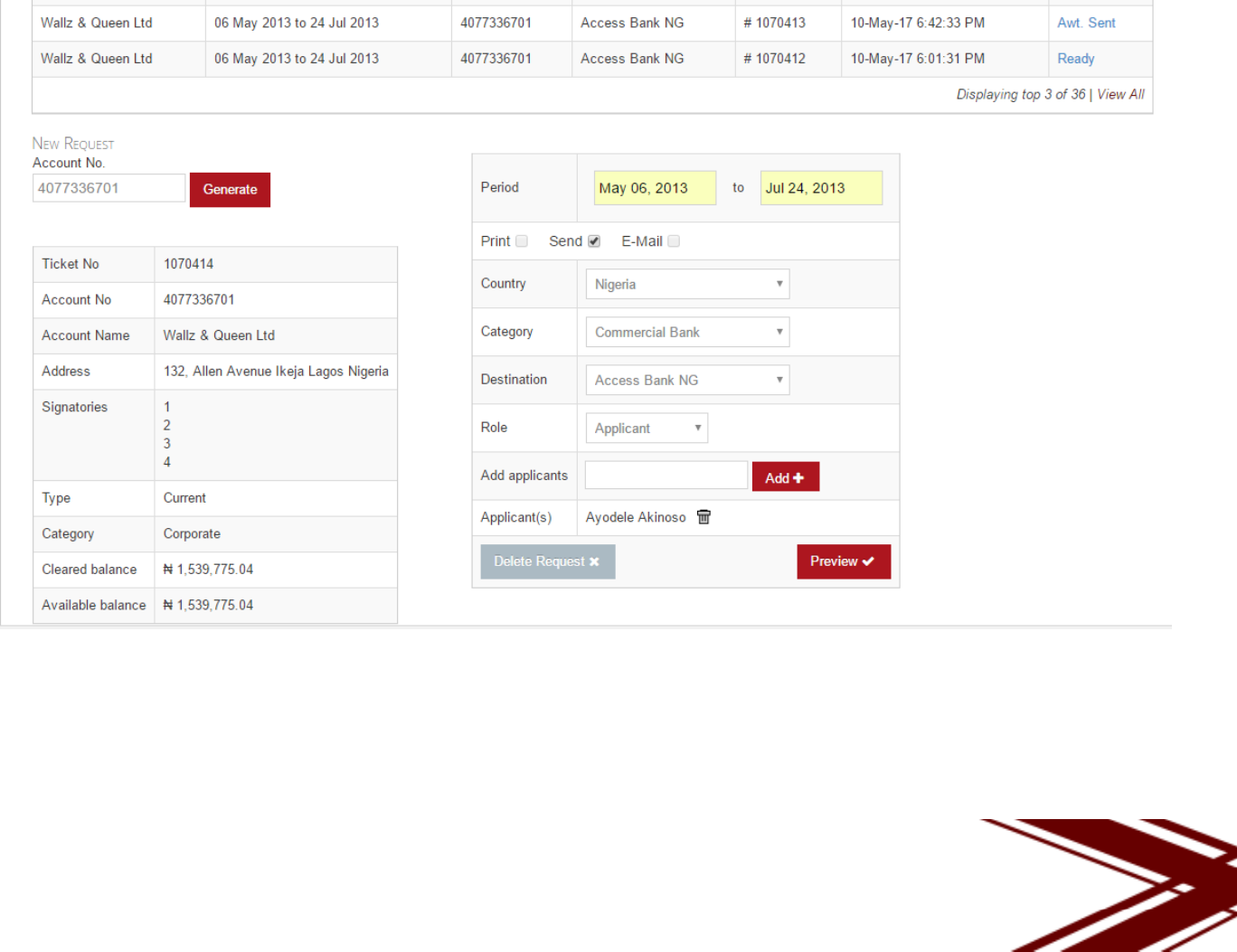Click the Add applicants text field

(666, 476)
